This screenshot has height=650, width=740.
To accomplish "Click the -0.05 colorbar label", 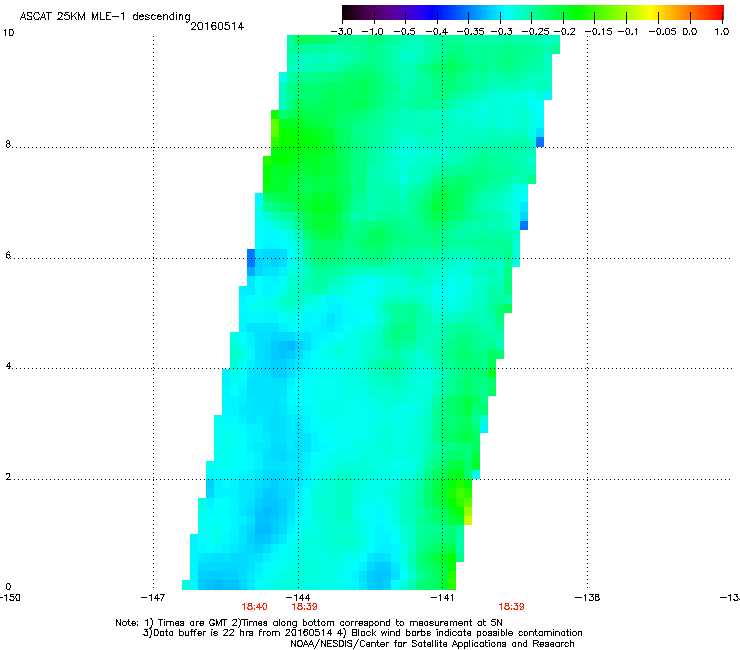I will 663,32.
